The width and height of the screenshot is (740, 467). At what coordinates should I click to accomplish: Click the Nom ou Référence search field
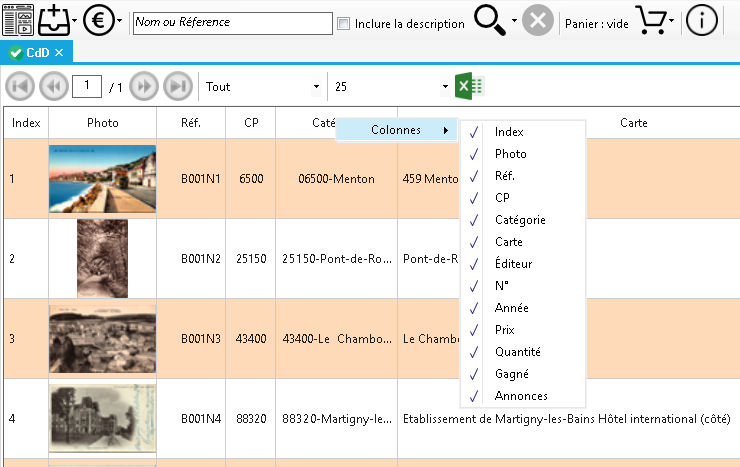[x=232, y=22]
